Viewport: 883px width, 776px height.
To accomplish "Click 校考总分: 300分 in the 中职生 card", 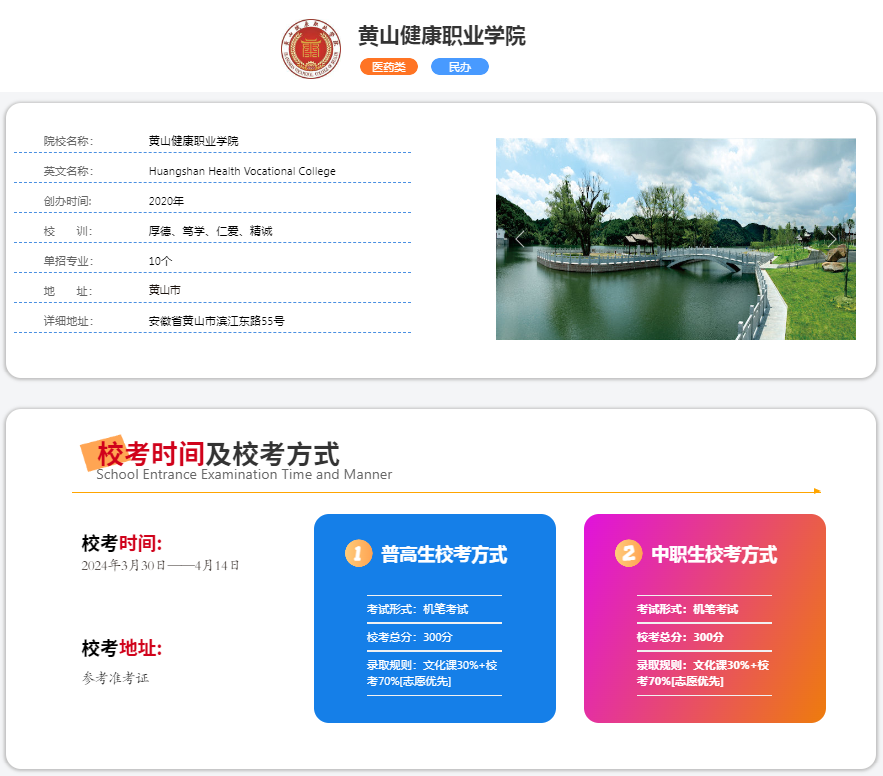I will click(x=680, y=637).
